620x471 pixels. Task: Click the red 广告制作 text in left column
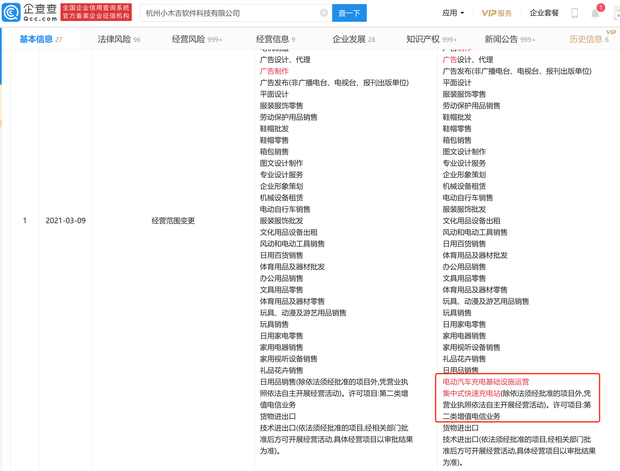click(274, 71)
